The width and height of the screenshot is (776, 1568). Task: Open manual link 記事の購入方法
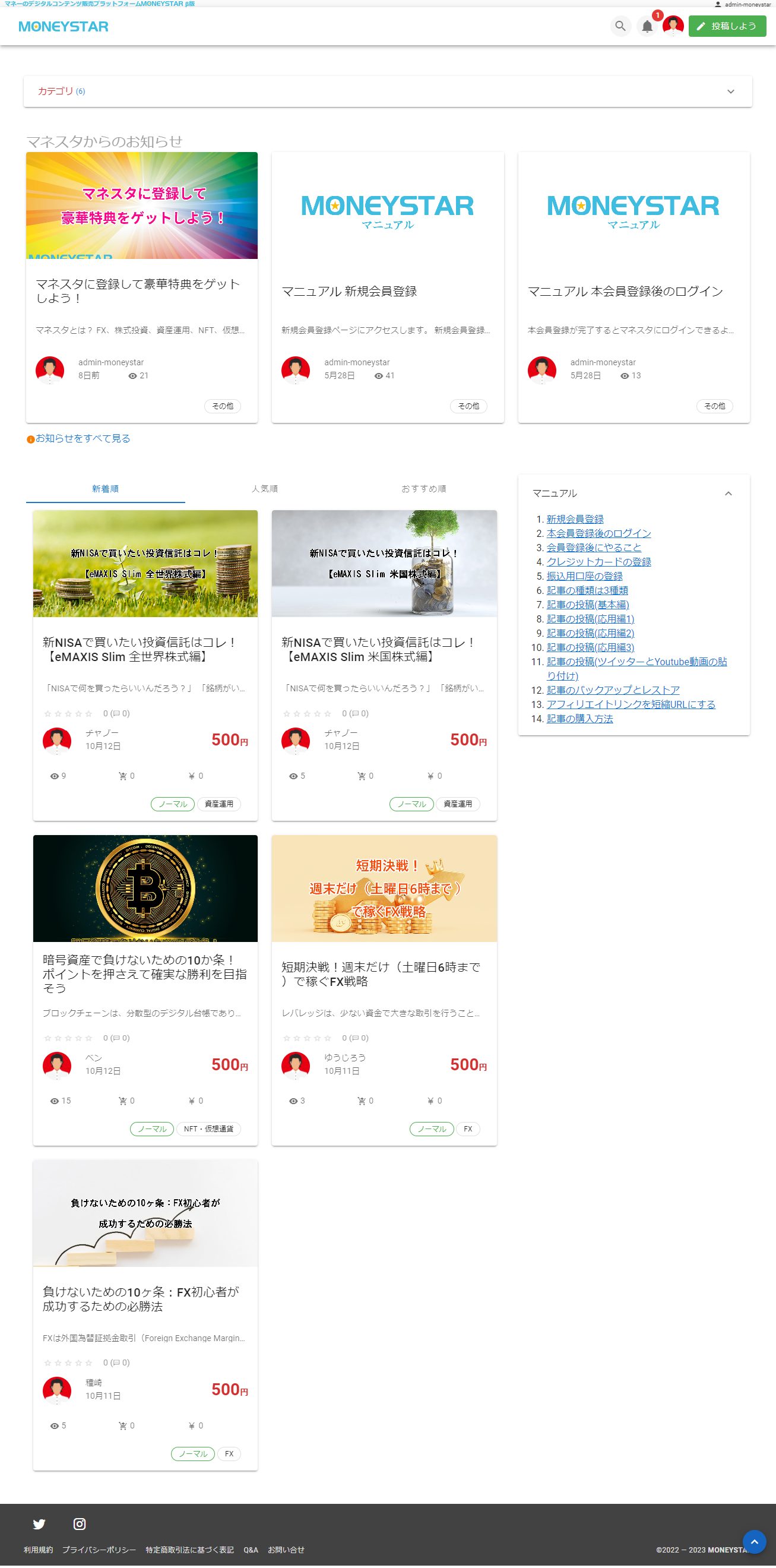580,719
